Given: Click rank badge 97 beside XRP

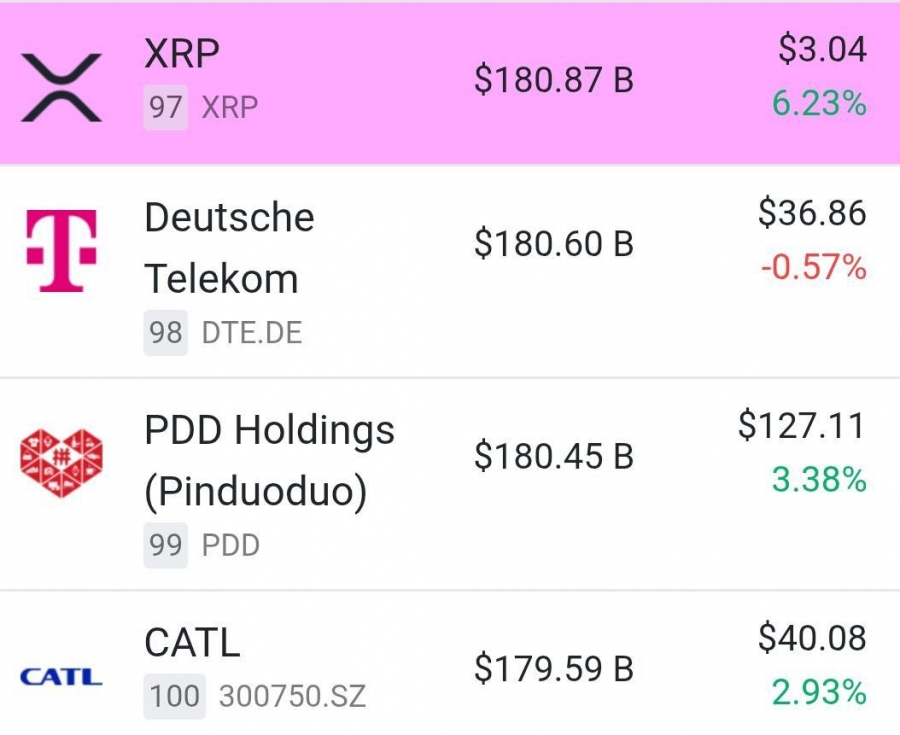Looking at the screenshot, I should 165,107.
